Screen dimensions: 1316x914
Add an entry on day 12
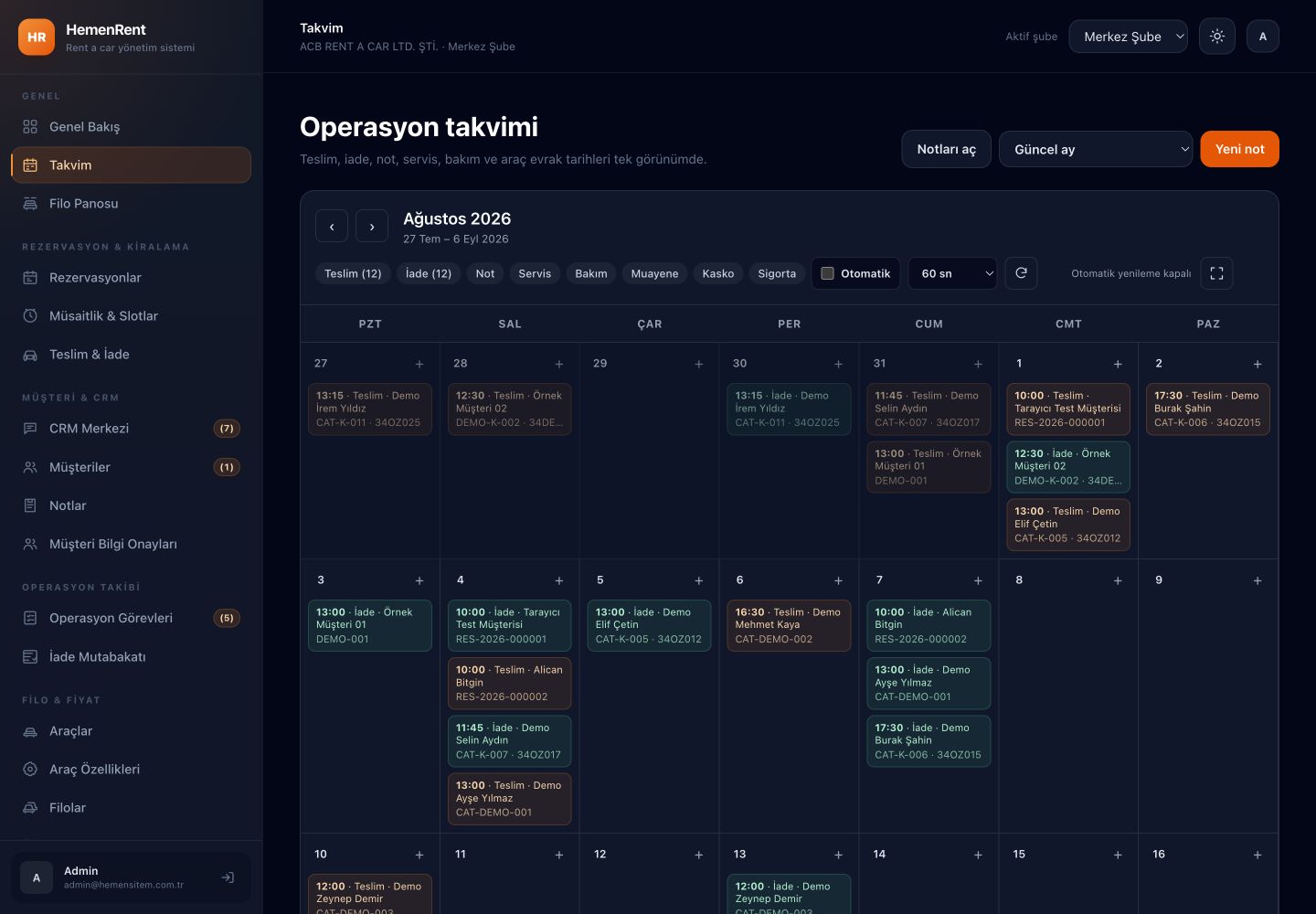tap(699, 855)
